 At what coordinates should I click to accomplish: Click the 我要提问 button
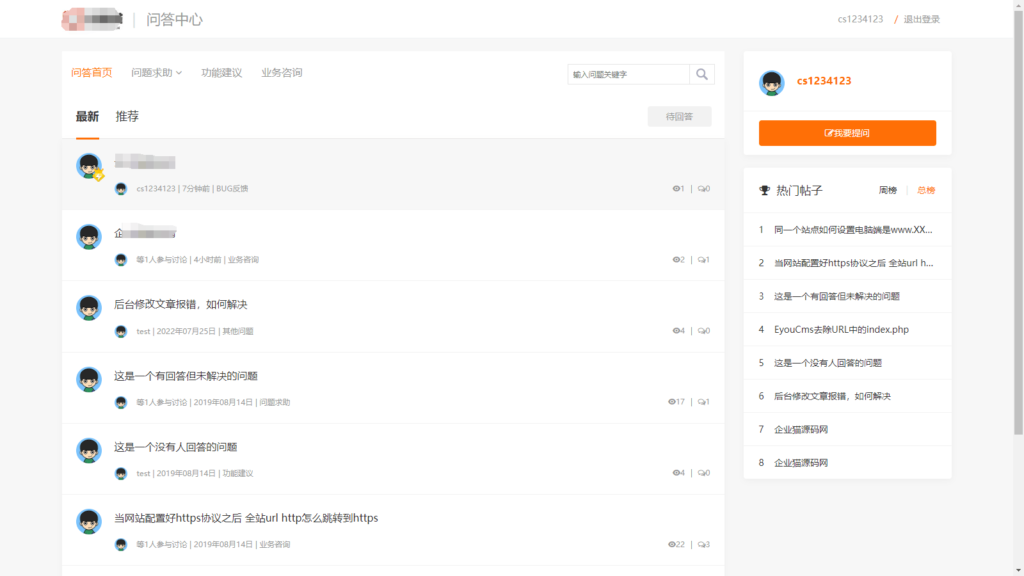pyautogui.click(x=847, y=132)
